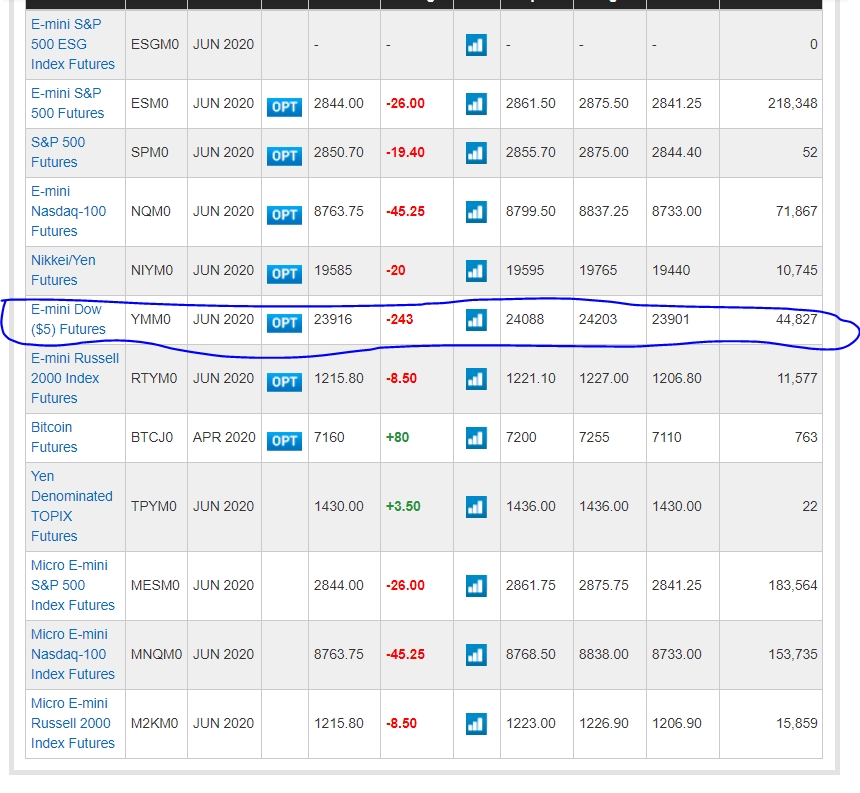Open chart icon for ESM0 row
This screenshot has height=793, width=860.
pos(476,104)
